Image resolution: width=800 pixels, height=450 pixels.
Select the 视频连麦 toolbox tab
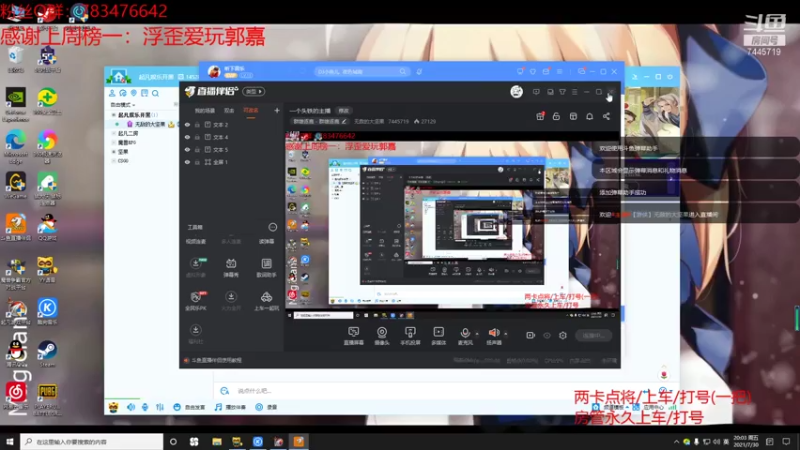(x=196, y=241)
